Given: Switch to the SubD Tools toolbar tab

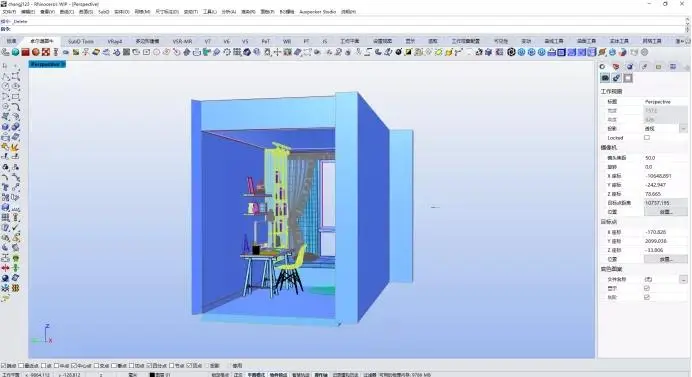Looking at the screenshot, I should (81, 41).
